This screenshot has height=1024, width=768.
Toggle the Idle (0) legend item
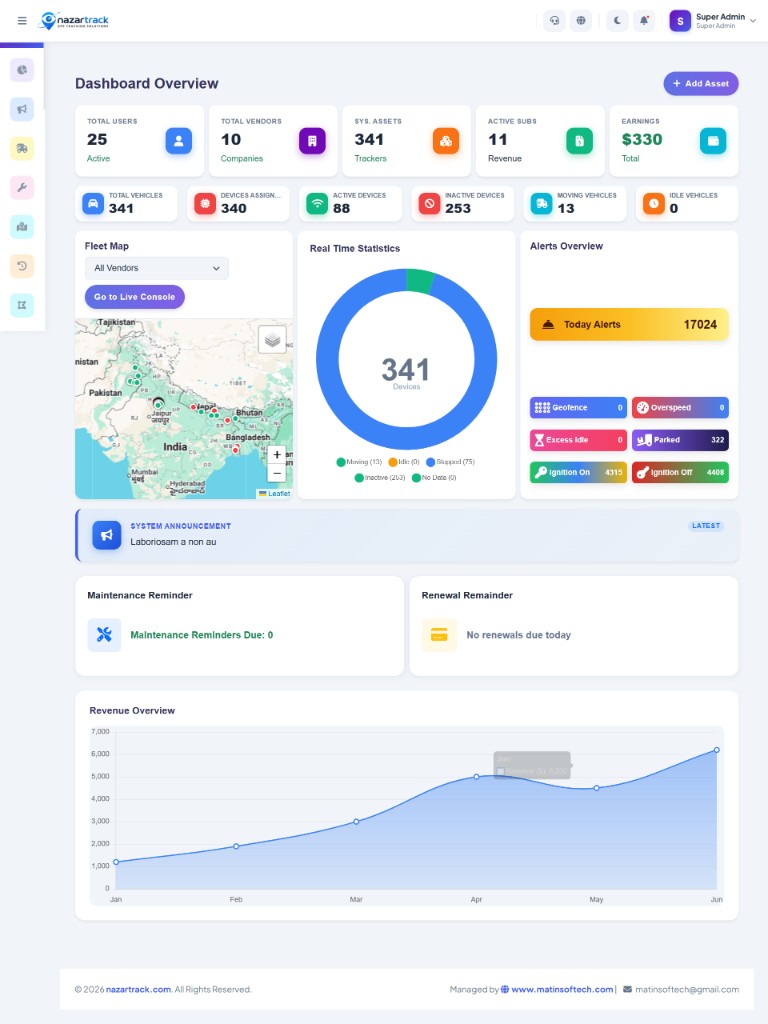tap(404, 462)
